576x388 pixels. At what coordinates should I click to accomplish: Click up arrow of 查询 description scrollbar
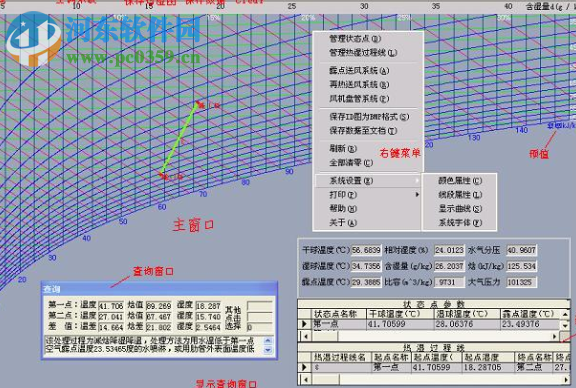[x=268, y=341]
